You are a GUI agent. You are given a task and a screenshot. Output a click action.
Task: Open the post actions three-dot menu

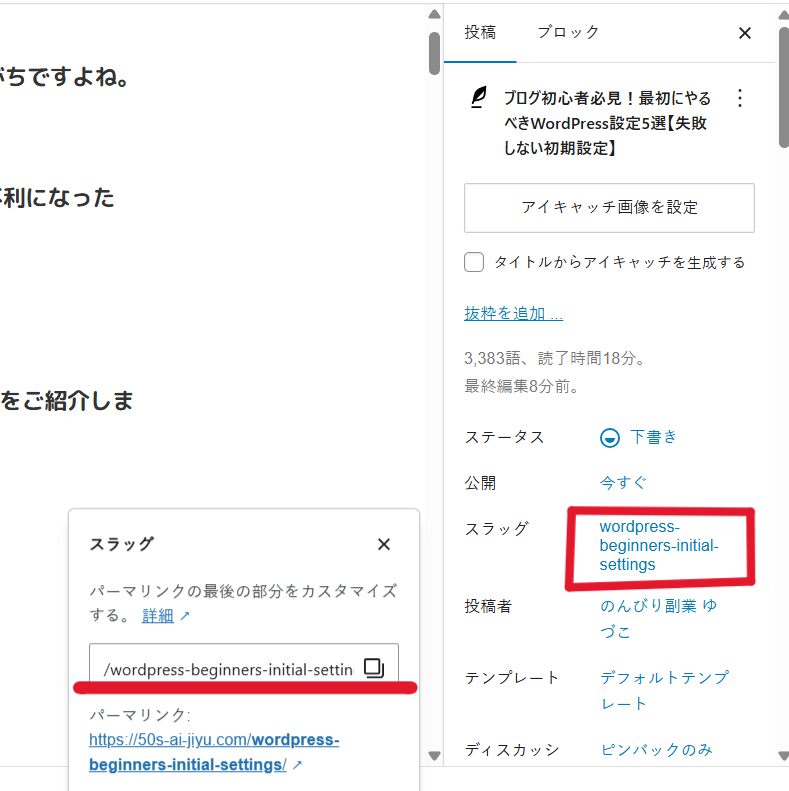740,98
